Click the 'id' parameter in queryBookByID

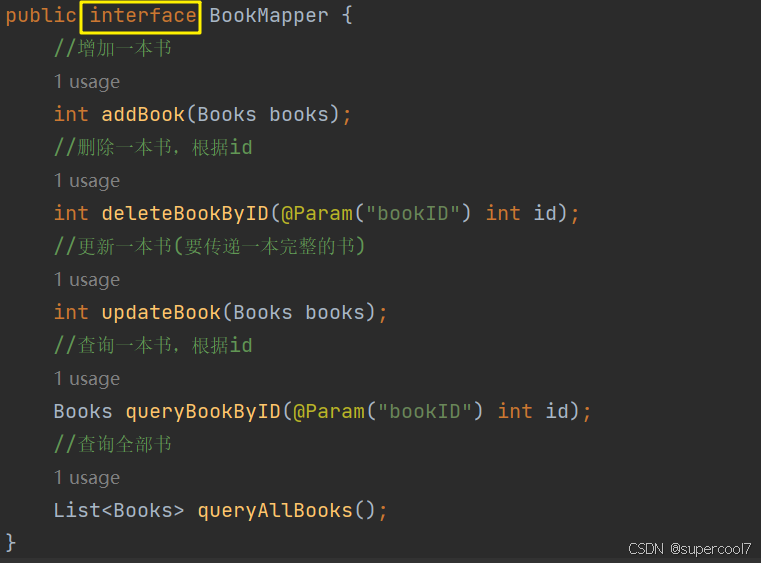[x=557, y=412]
